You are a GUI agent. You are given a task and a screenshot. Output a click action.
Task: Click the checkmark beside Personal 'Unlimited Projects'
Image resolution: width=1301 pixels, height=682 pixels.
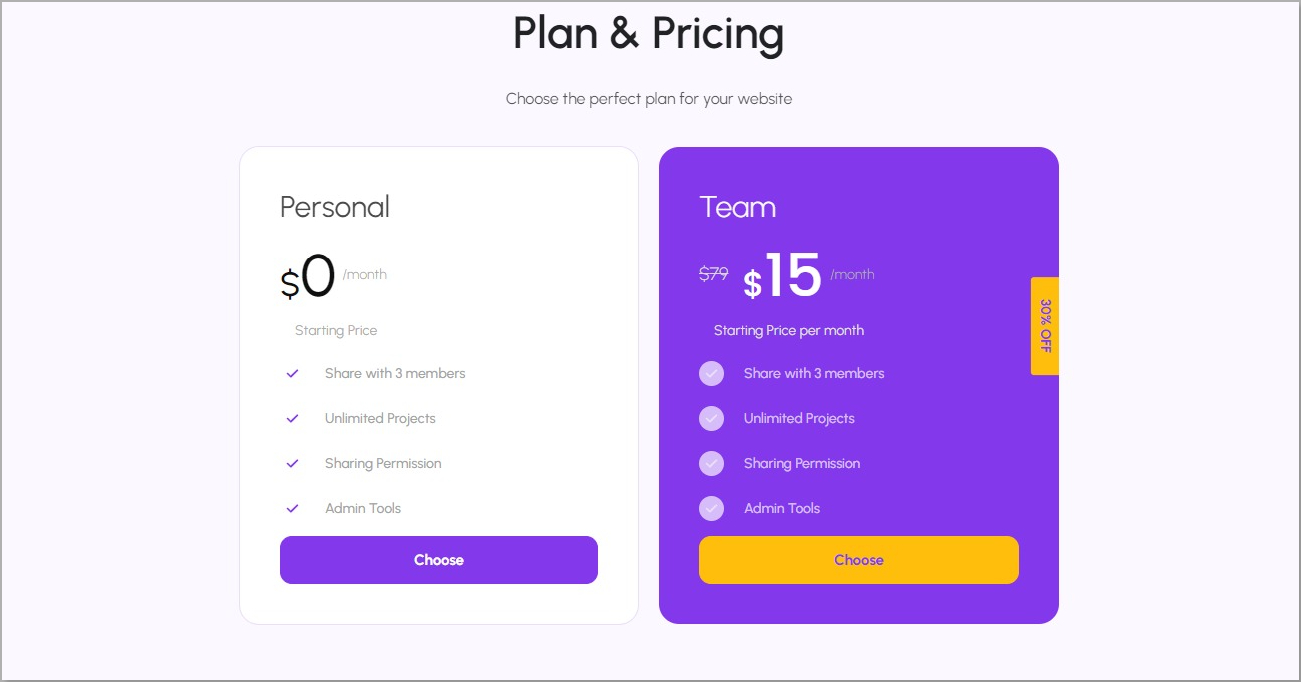click(x=292, y=418)
